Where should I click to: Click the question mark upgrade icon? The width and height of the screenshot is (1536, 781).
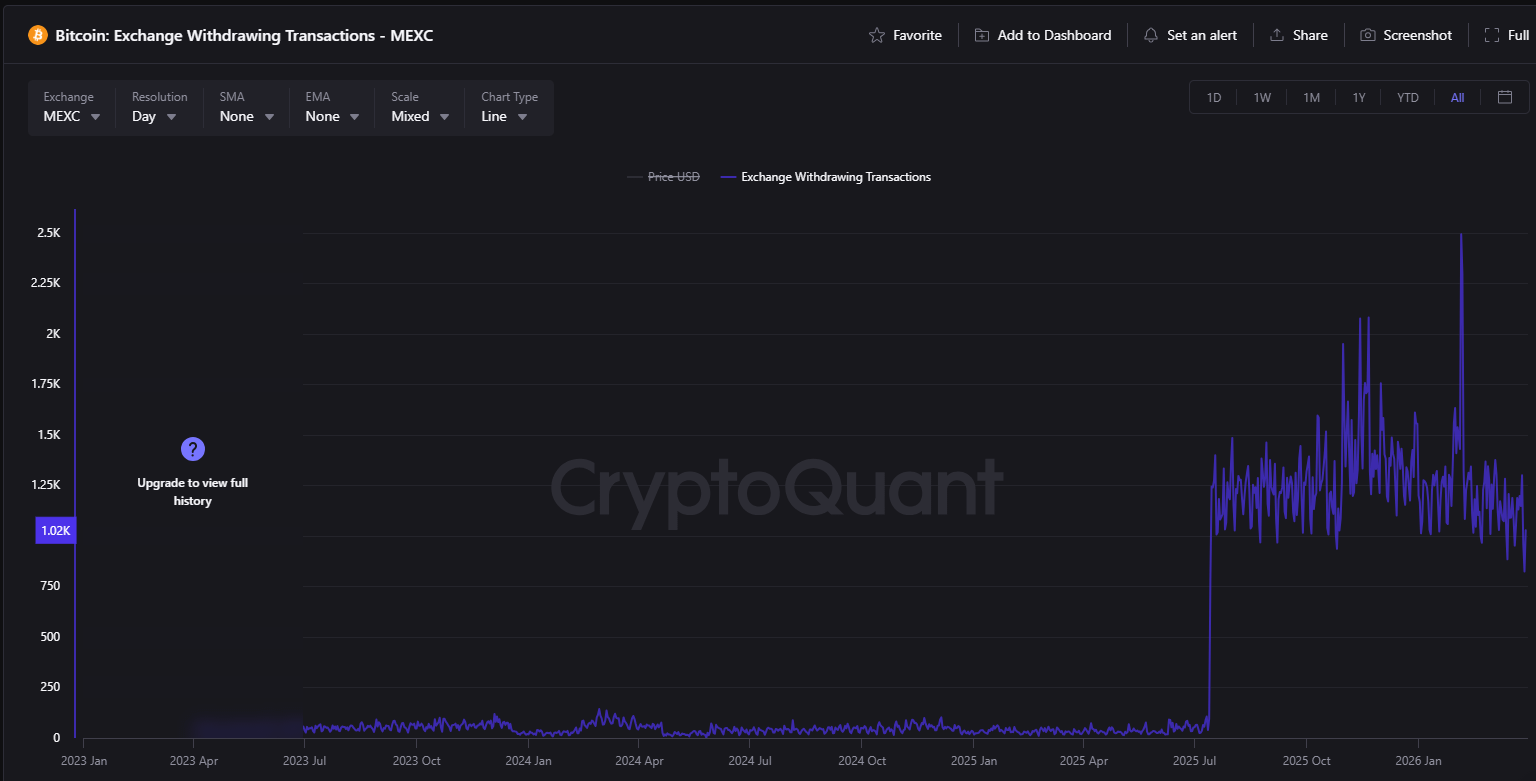[192, 449]
